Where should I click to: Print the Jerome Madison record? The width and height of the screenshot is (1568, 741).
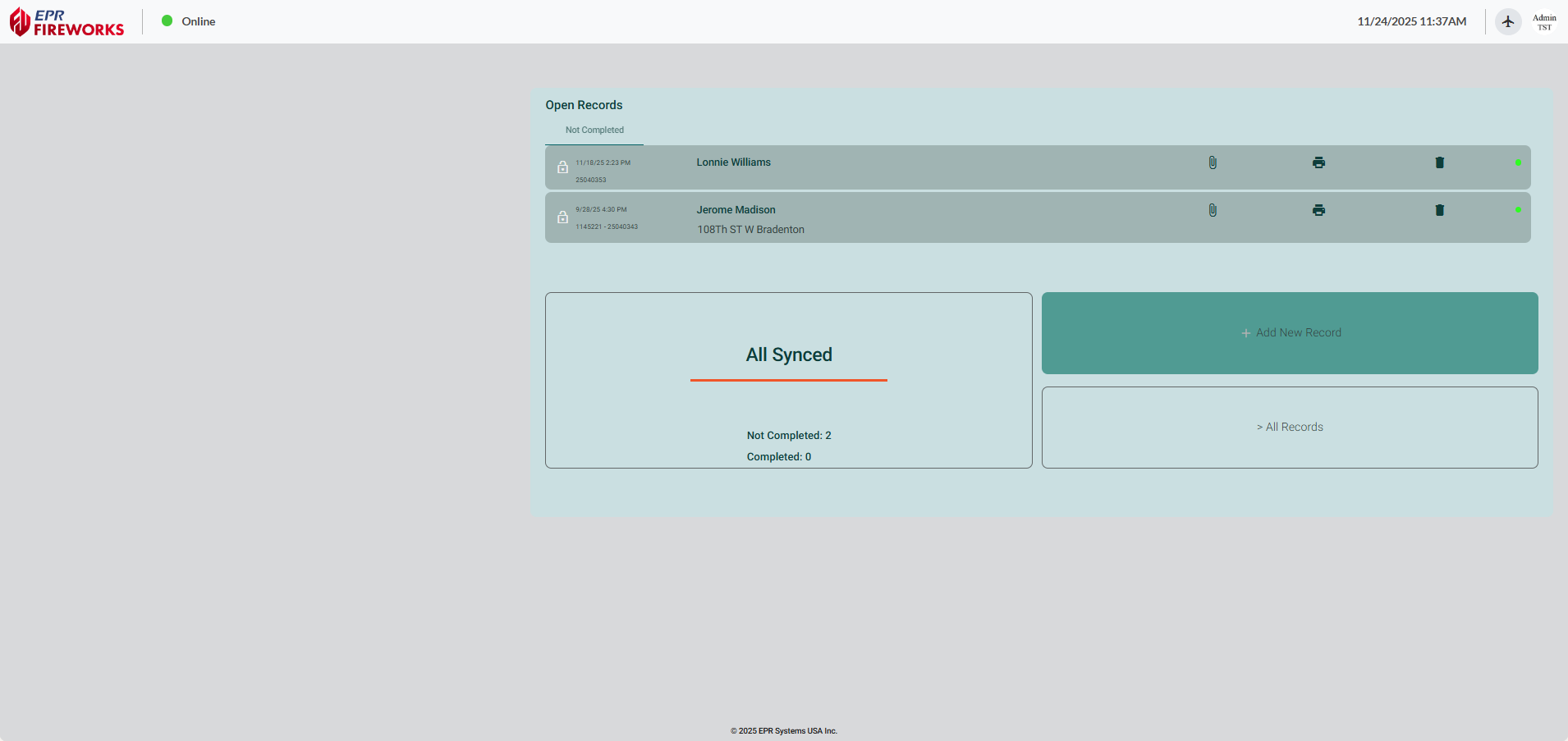click(x=1318, y=210)
